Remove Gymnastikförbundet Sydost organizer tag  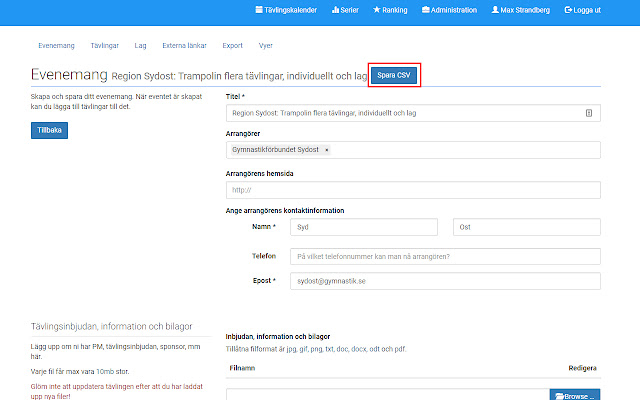tap(327, 150)
